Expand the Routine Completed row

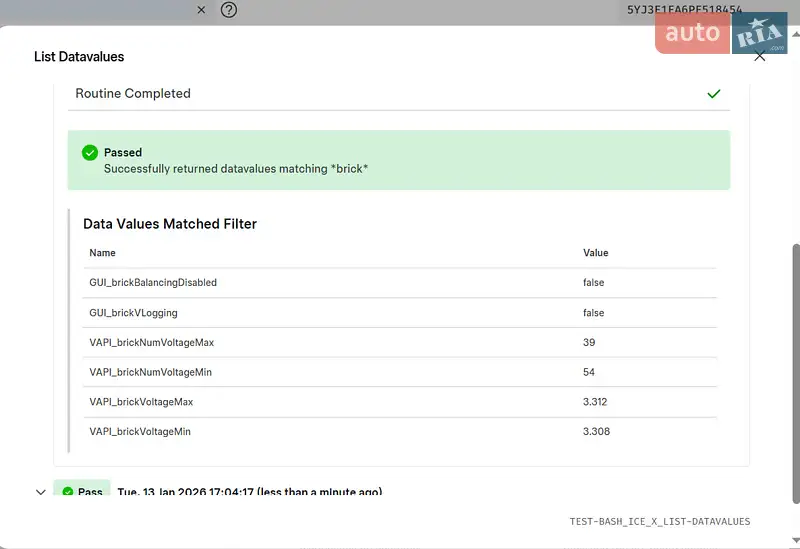(x=133, y=94)
